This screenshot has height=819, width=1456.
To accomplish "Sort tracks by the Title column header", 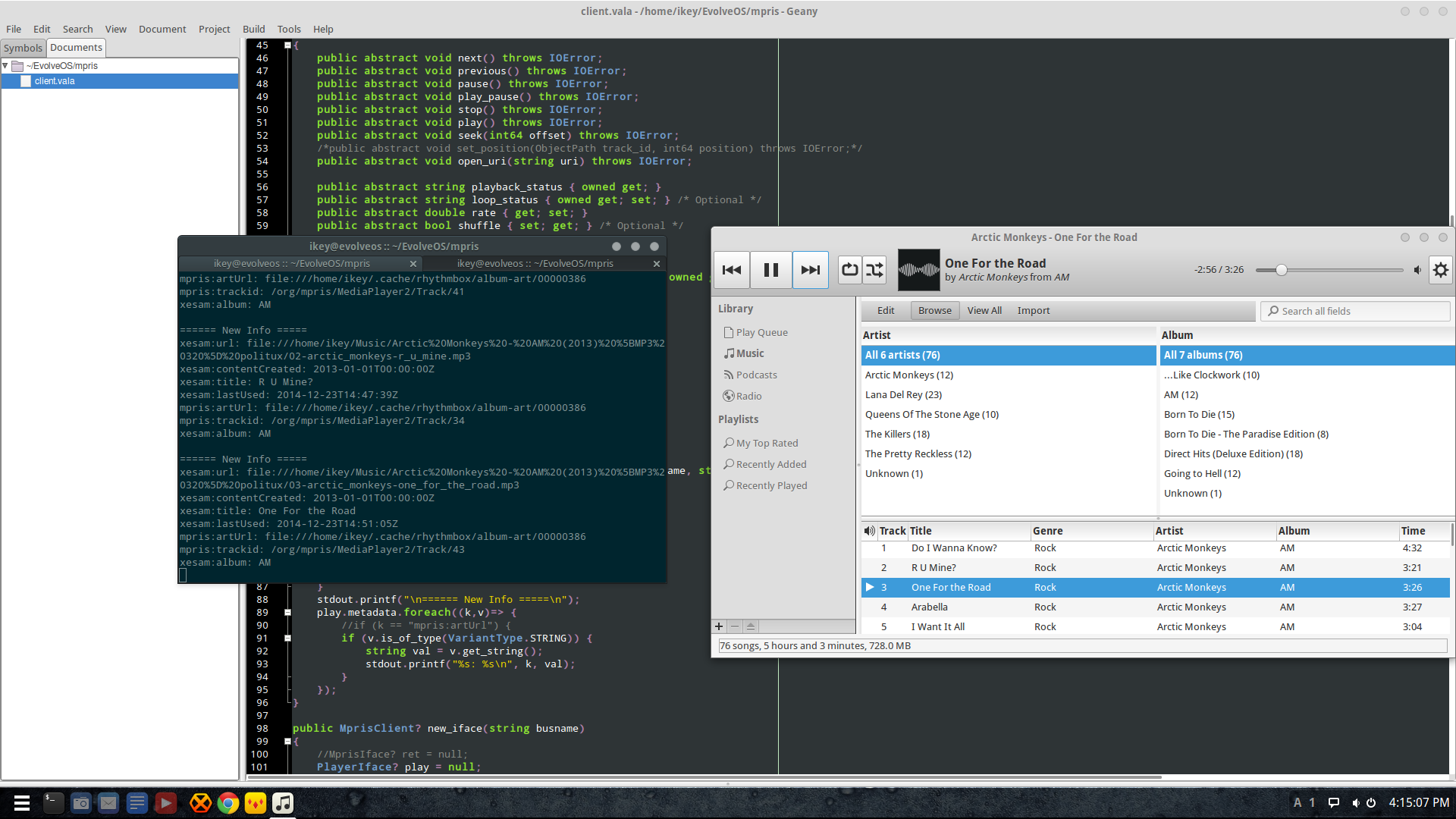I will pos(968,531).
